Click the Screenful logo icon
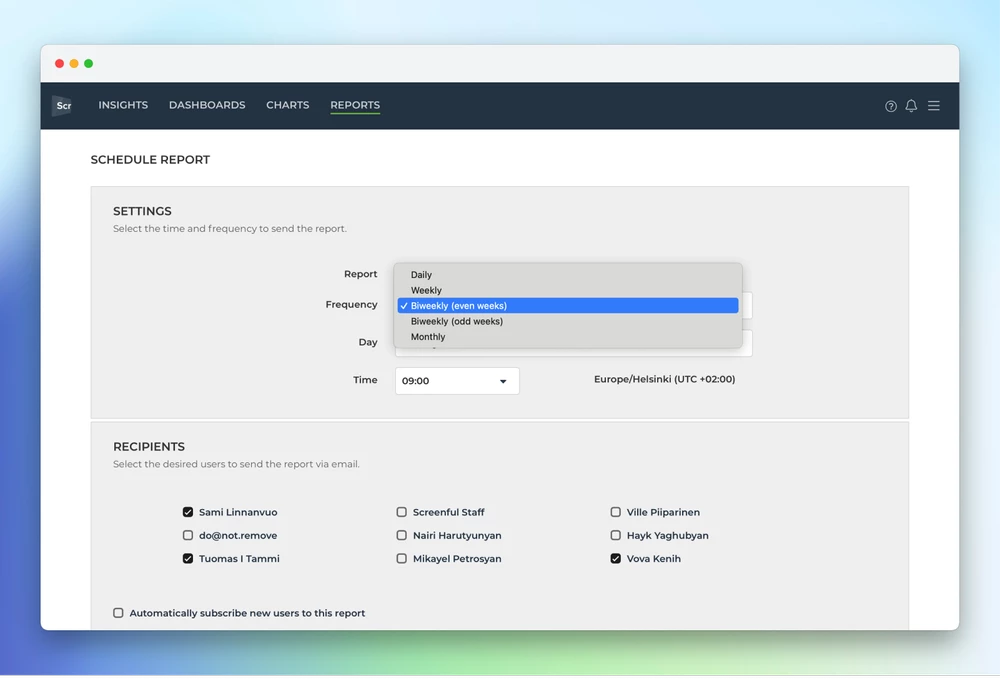 [62, 105]
